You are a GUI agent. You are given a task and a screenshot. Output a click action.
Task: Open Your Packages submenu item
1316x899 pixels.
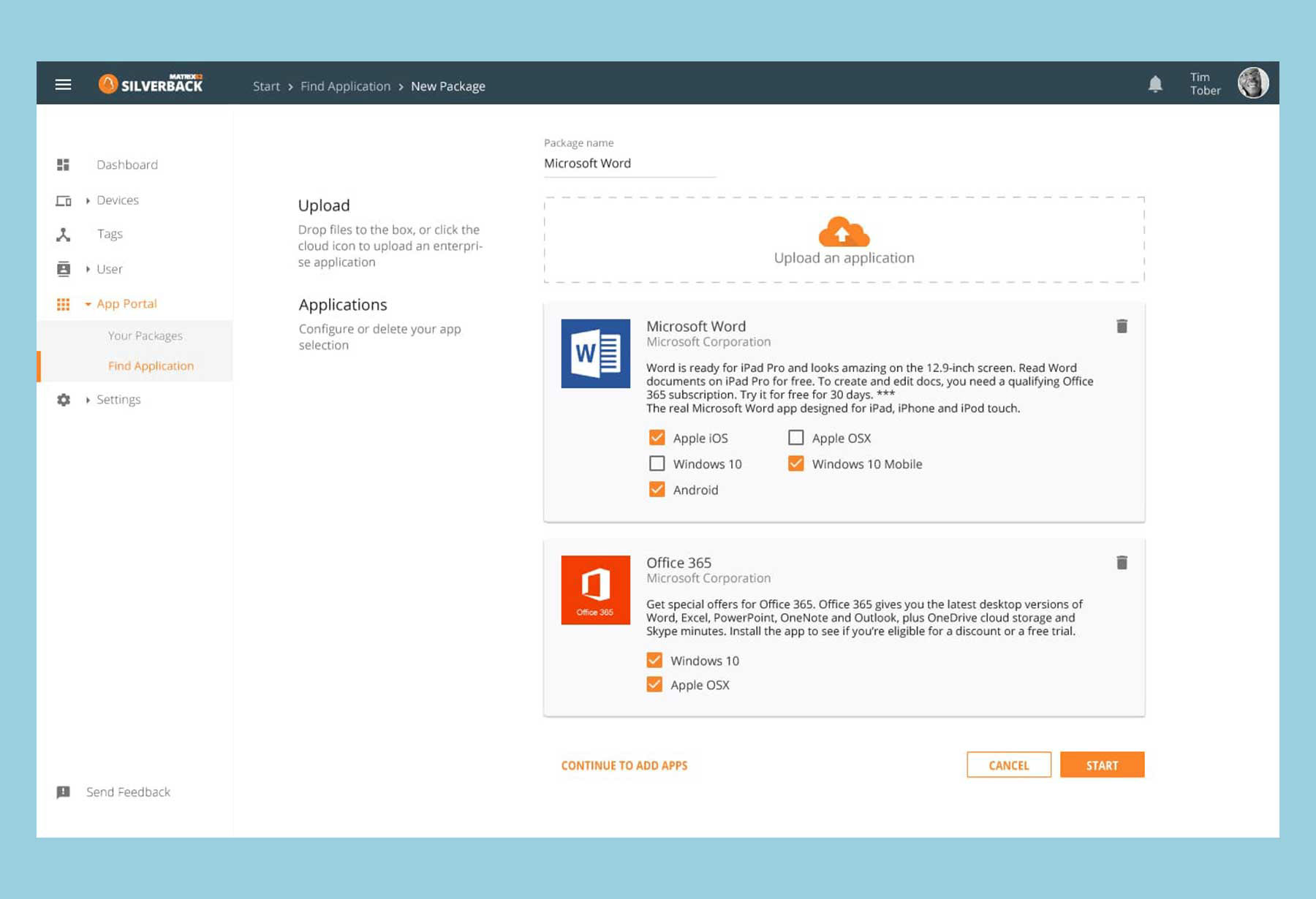coord(145,335)
